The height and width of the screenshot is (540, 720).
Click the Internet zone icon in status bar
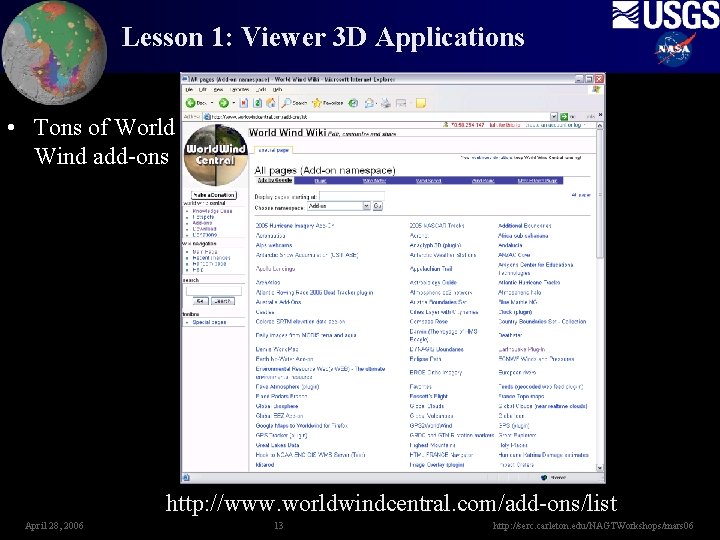click(x=544, y=478)
